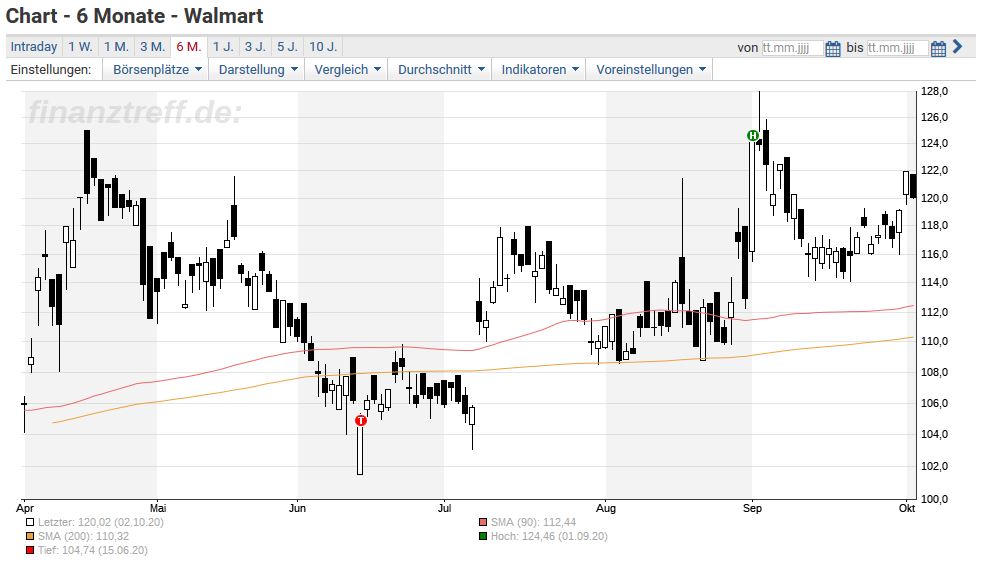987x565 pixels.
Task: Click the red Tief legend swatch
Action: (x=30, y=551)
